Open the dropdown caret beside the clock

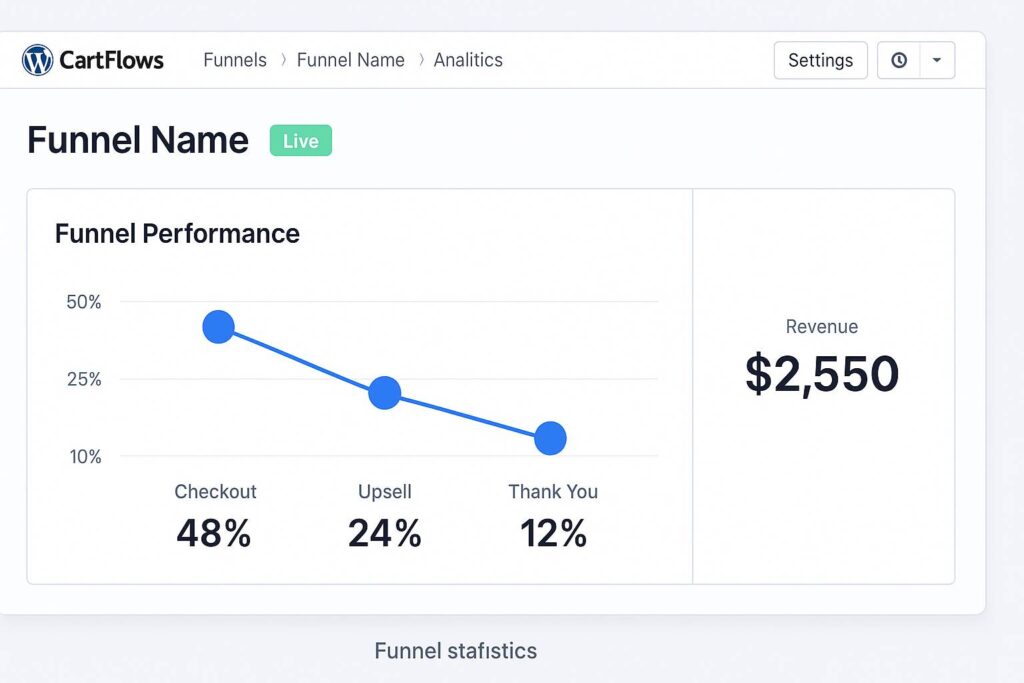click(936, 60)
